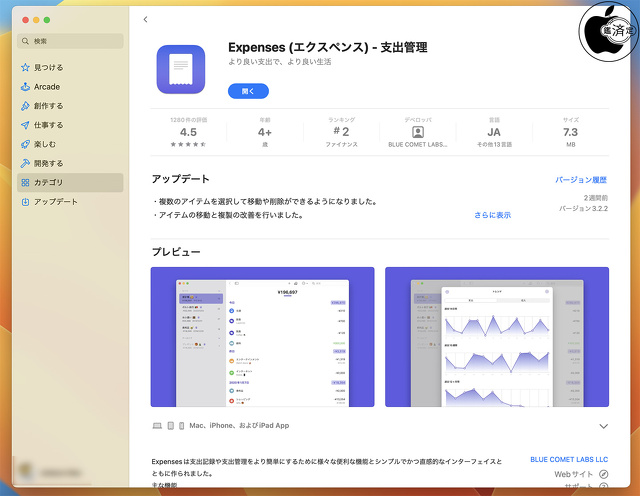Focus the 検索 search field

point(70,41)
